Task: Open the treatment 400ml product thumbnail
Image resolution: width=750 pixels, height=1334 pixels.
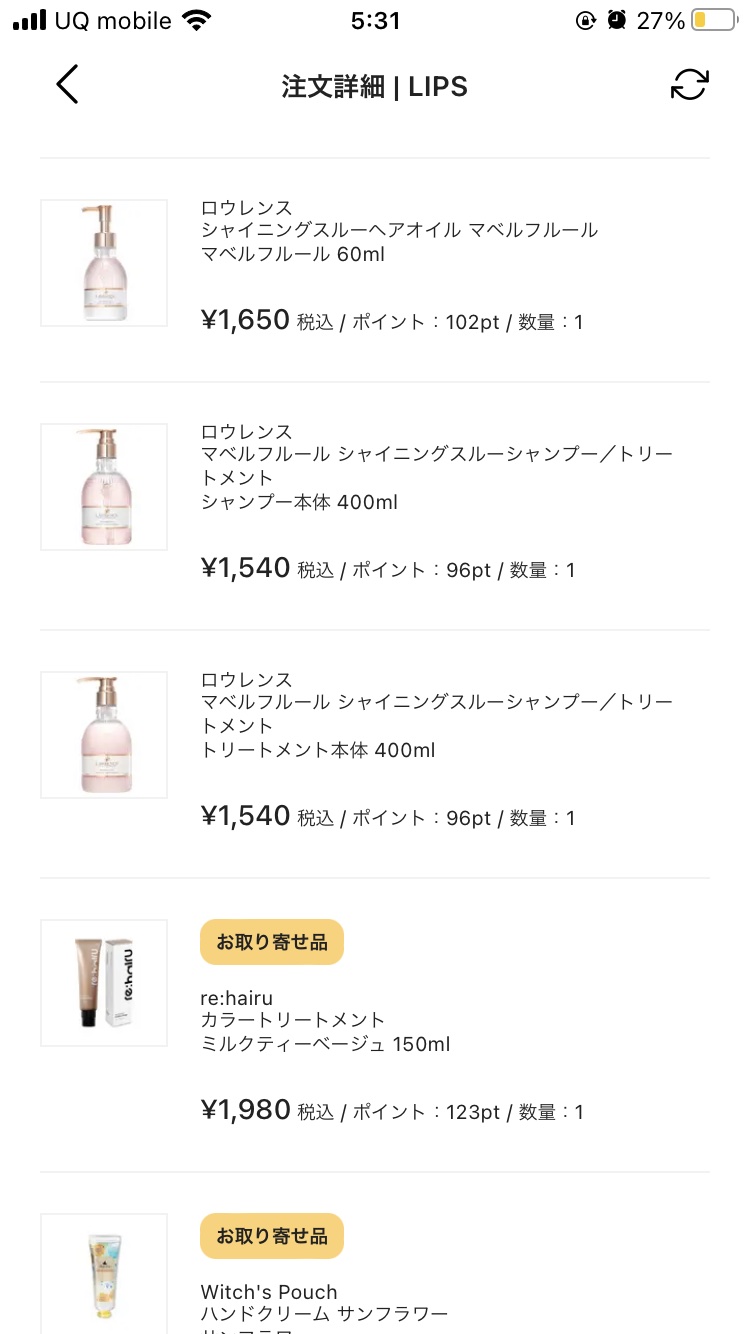Action: (104, 735)
